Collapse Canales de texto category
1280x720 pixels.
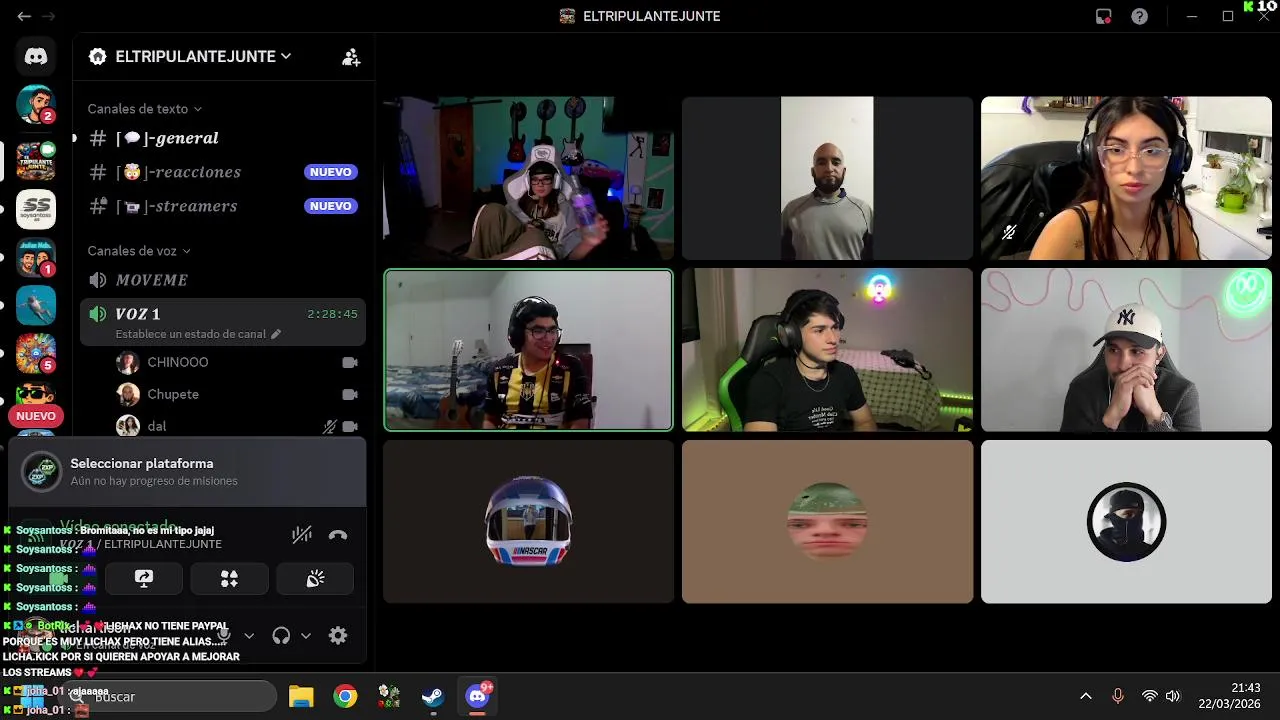pos(144,109)
